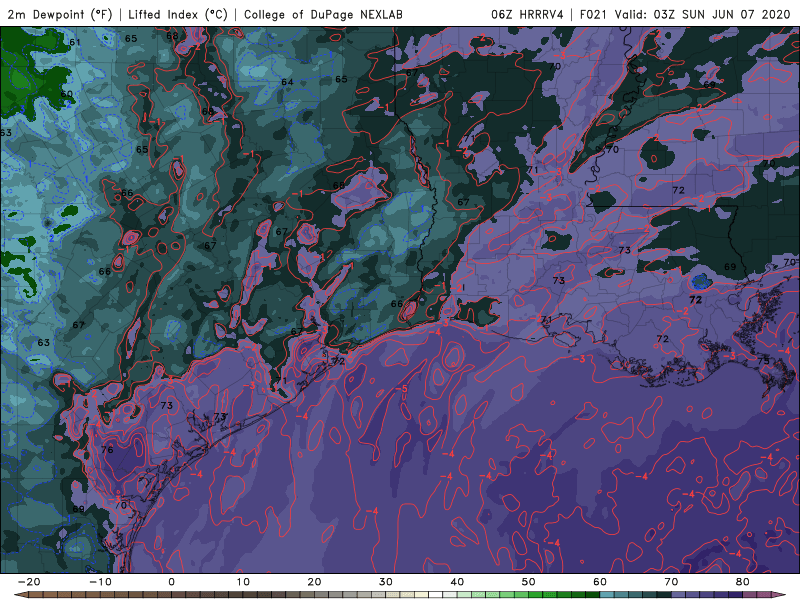
Task: Select the "College of DuPage NEXLAB" header text
Action: [x=323, y=14]
